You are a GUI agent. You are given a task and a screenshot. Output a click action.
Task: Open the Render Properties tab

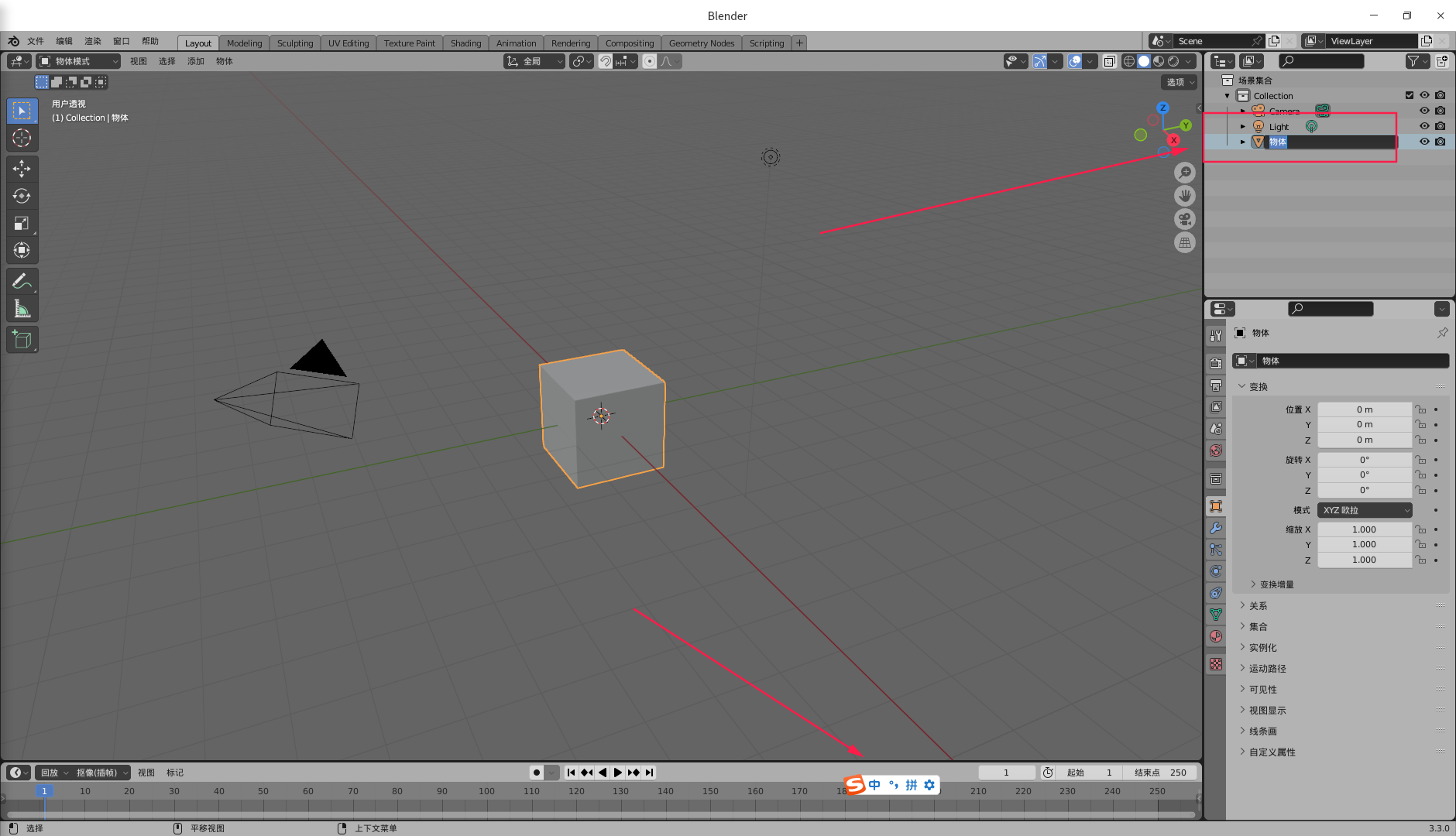pyautogui.click(x=1216, y=364)
